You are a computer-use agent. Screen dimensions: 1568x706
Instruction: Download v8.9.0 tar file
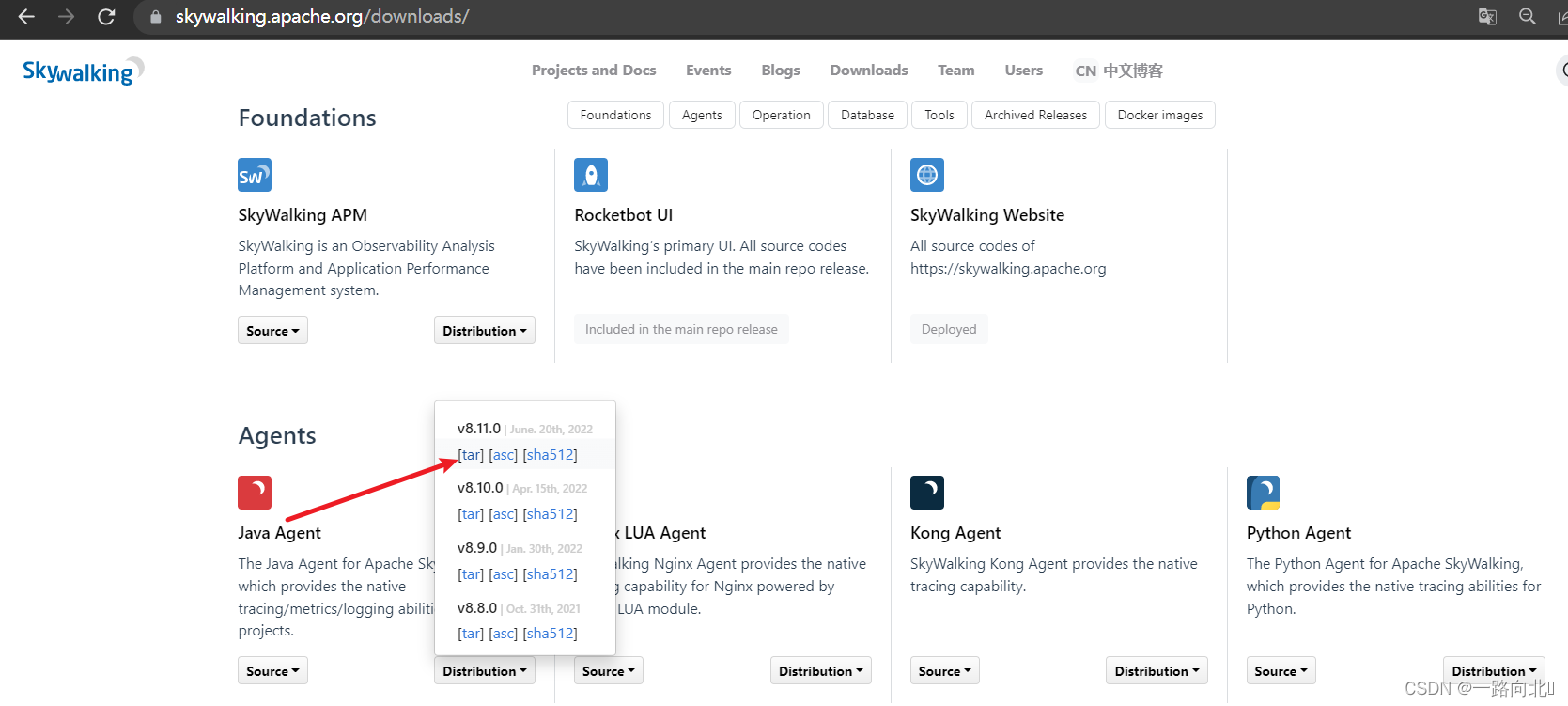pos(471,573)
